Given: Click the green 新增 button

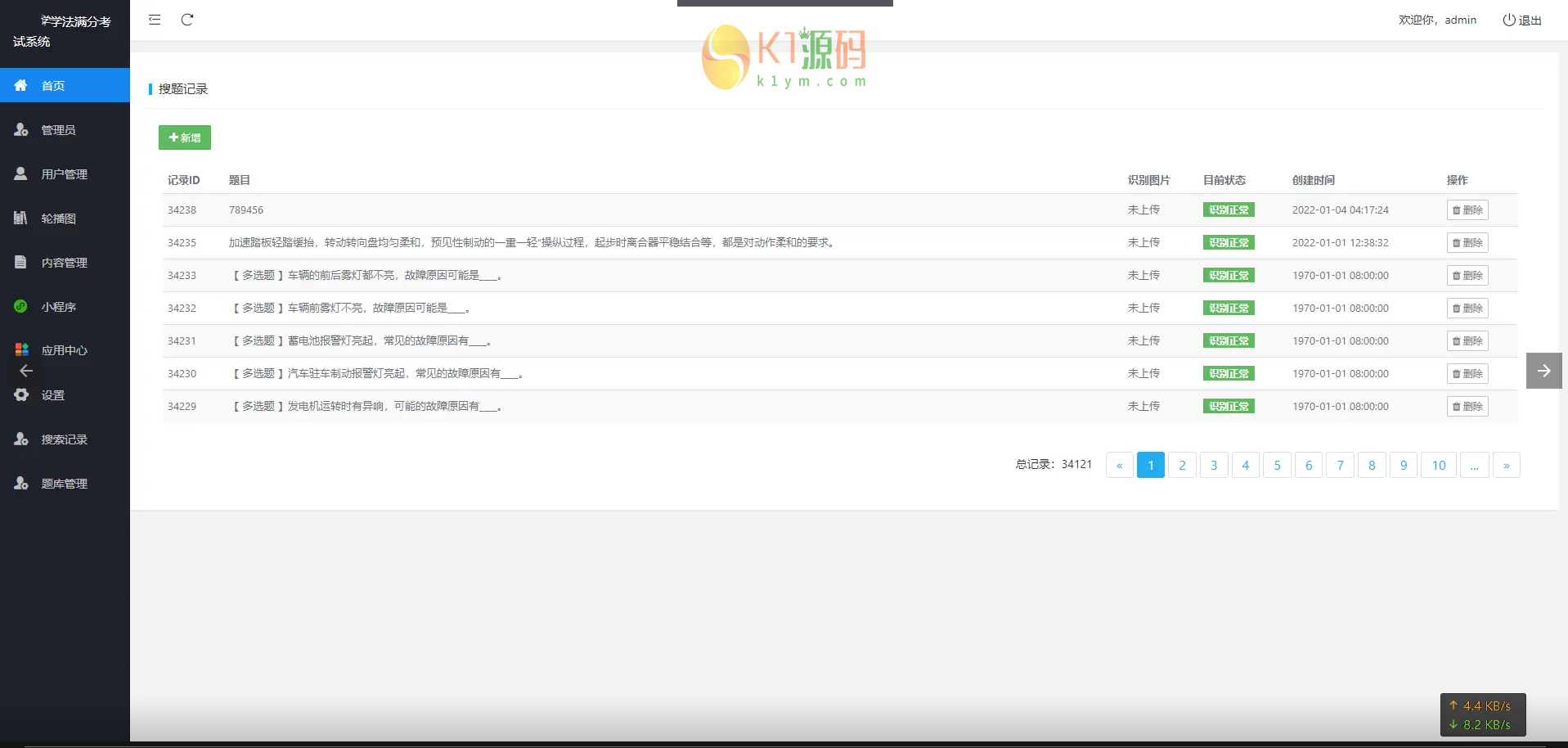Looking at the screenshot, I should click(185, 137).
